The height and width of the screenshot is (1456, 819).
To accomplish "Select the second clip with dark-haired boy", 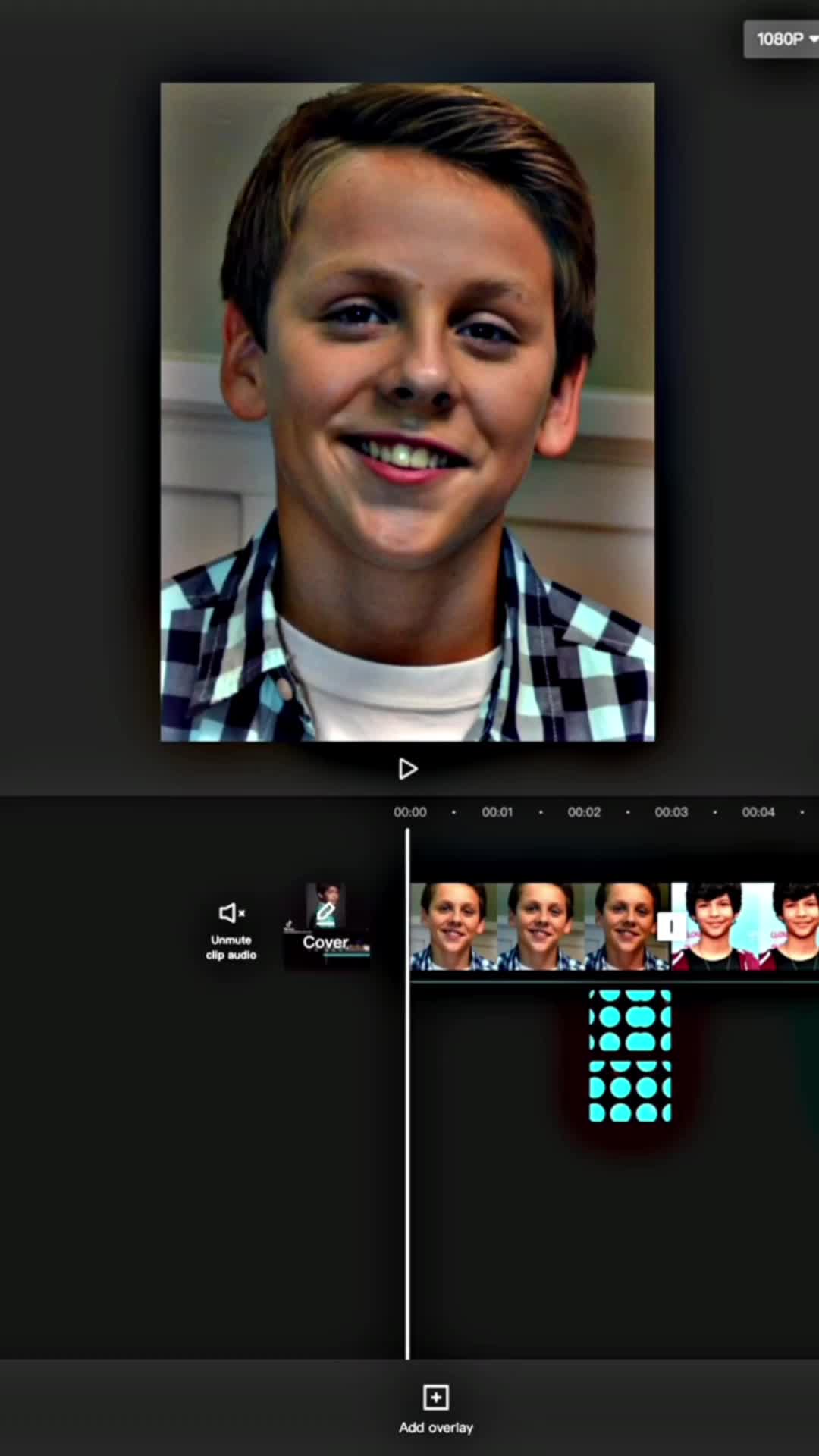I will [746, 926].
